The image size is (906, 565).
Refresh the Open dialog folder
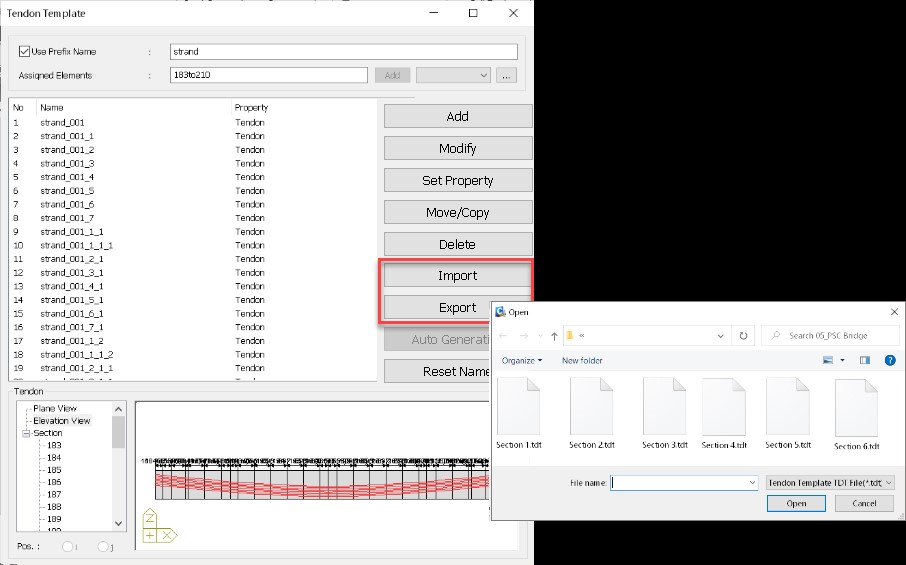pos(744,336)
